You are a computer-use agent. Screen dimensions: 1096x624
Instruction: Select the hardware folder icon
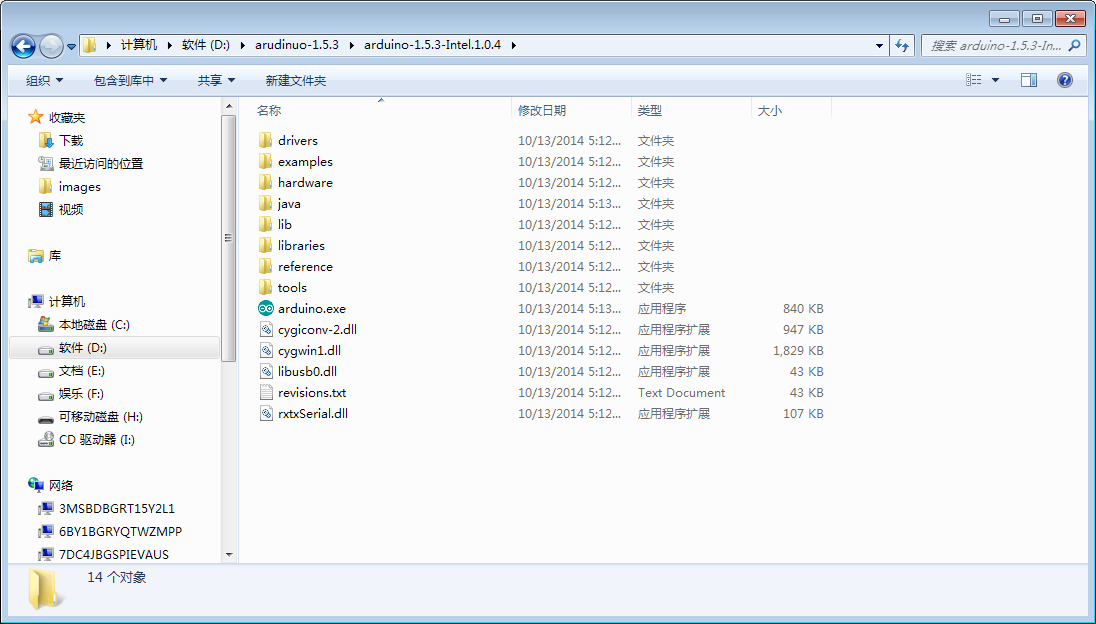pyautogui.click(x=266, y=182)
